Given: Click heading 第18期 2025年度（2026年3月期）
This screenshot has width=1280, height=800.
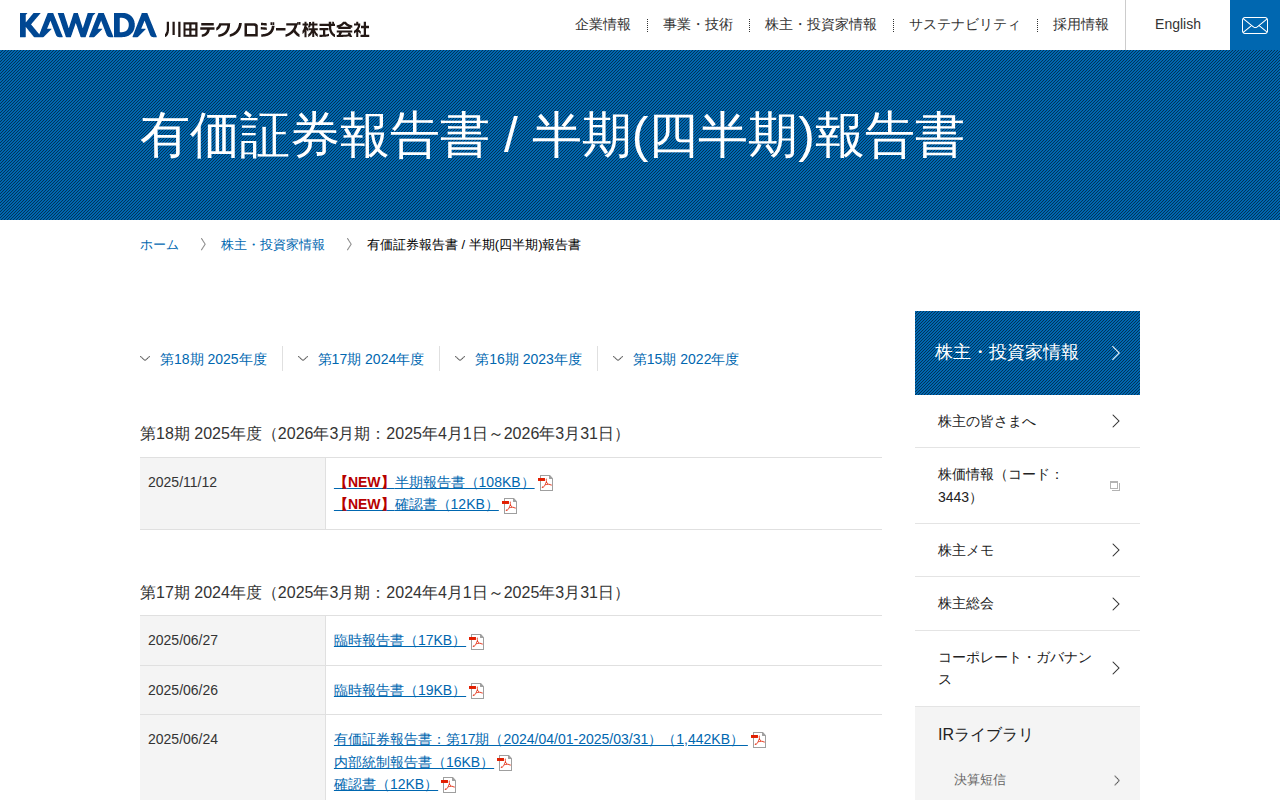Looking at the screenshot, I should pos(384,434).
